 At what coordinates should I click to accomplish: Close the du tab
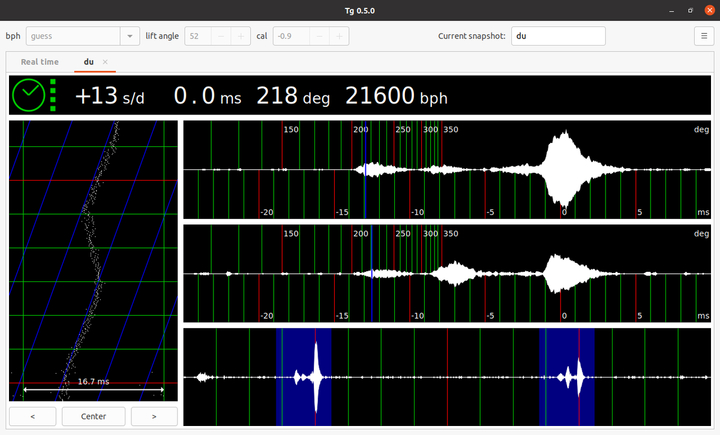coord(105,62)
